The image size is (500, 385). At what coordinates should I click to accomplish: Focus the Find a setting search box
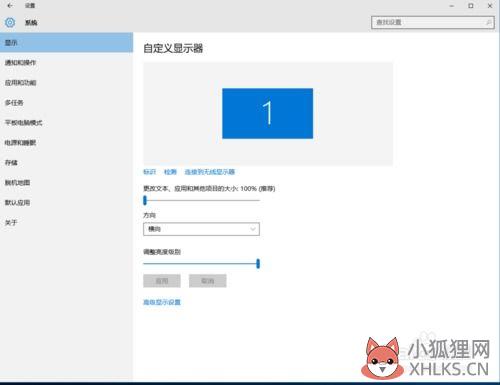click(x=433, y=22)
